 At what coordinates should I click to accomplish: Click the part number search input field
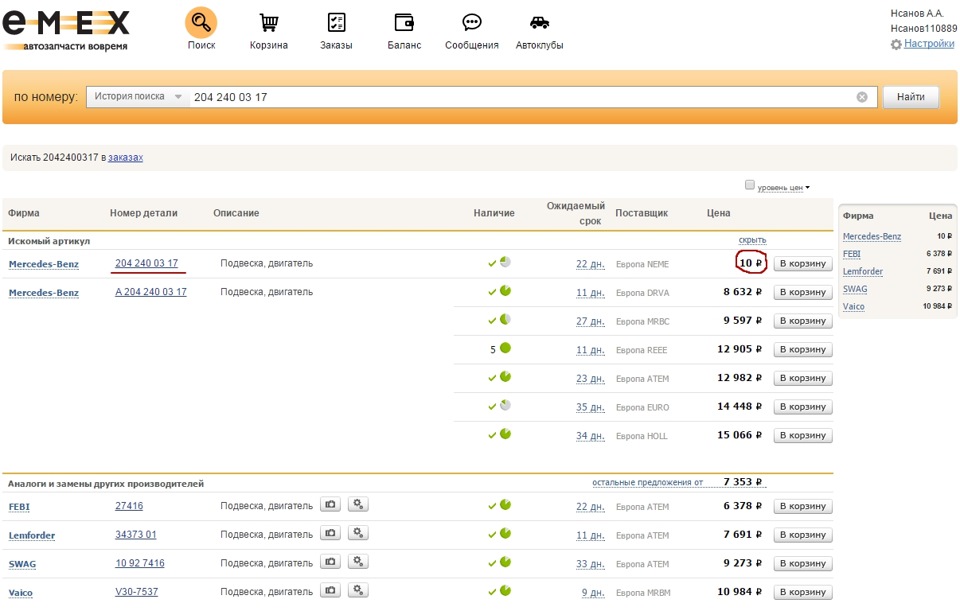[x=520, y=97]
